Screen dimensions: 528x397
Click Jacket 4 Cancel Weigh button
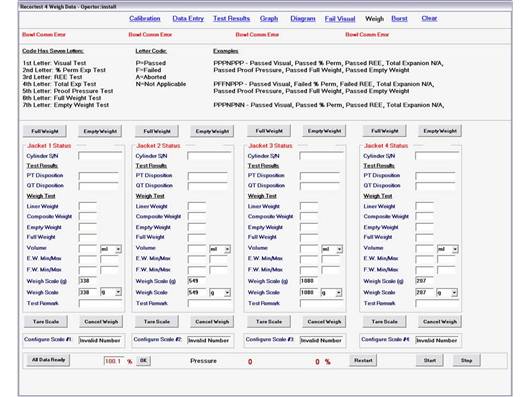[x=440, y=322]
